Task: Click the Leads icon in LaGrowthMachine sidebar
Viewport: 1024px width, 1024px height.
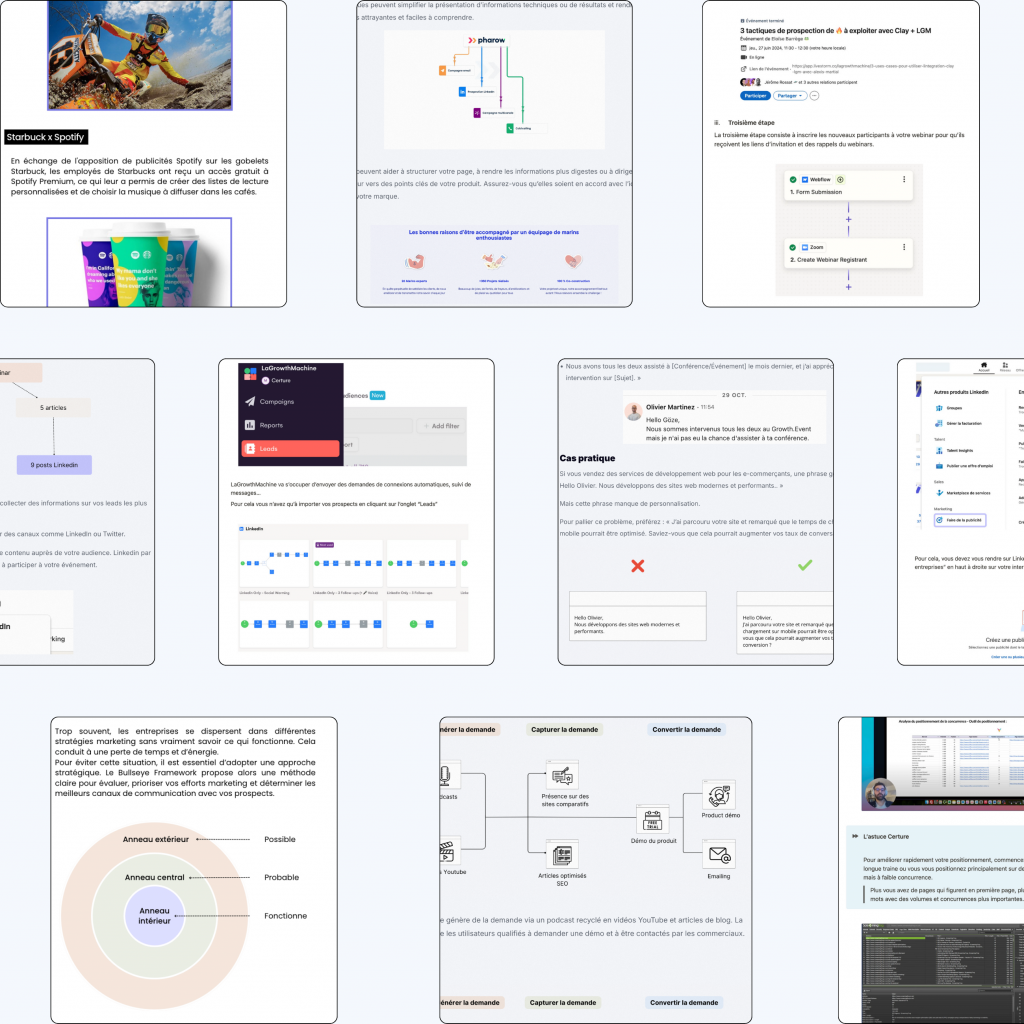Action: 251,449
